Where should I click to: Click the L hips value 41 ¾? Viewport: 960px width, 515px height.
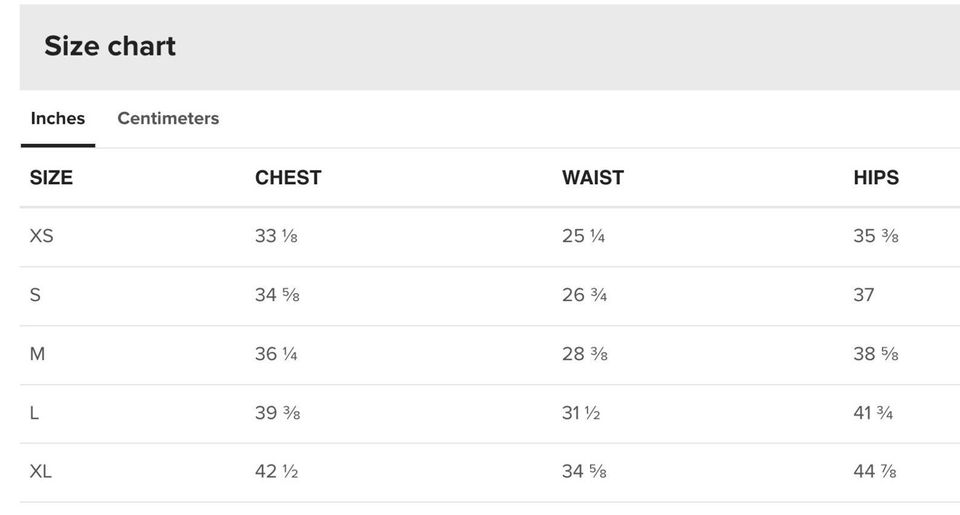tap(873, 413)
